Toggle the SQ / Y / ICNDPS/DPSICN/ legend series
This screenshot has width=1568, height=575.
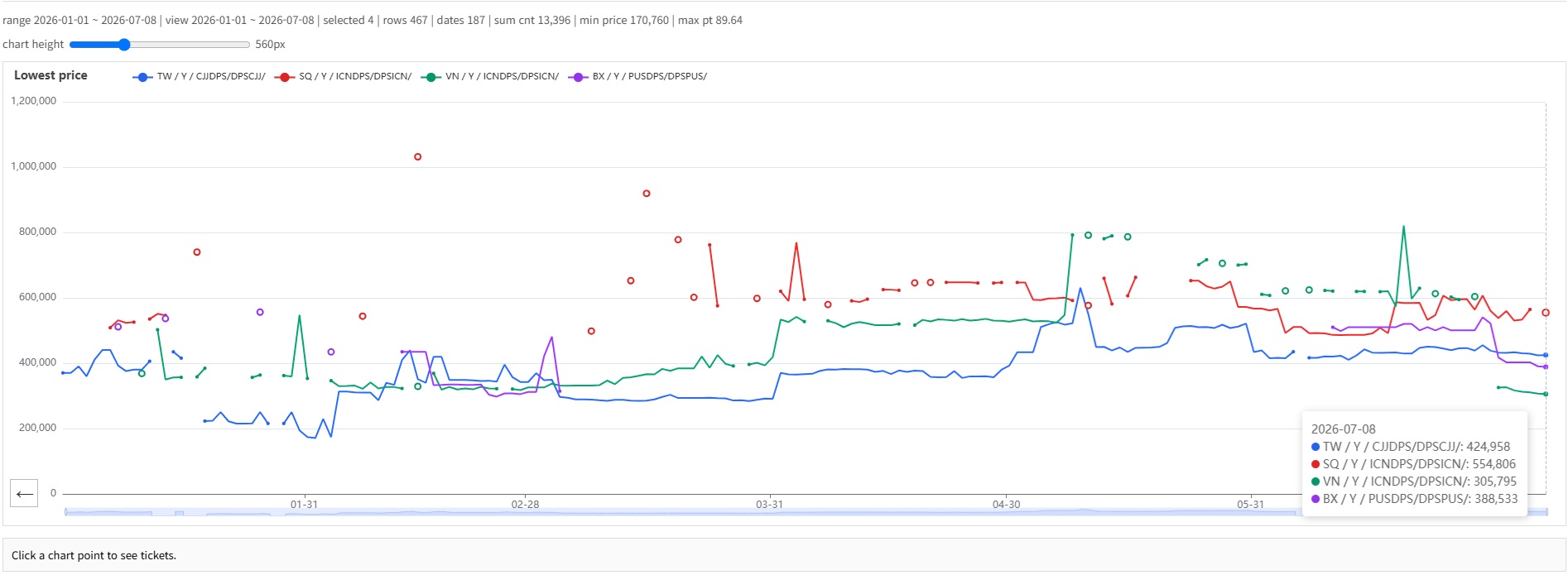[343, 77]
